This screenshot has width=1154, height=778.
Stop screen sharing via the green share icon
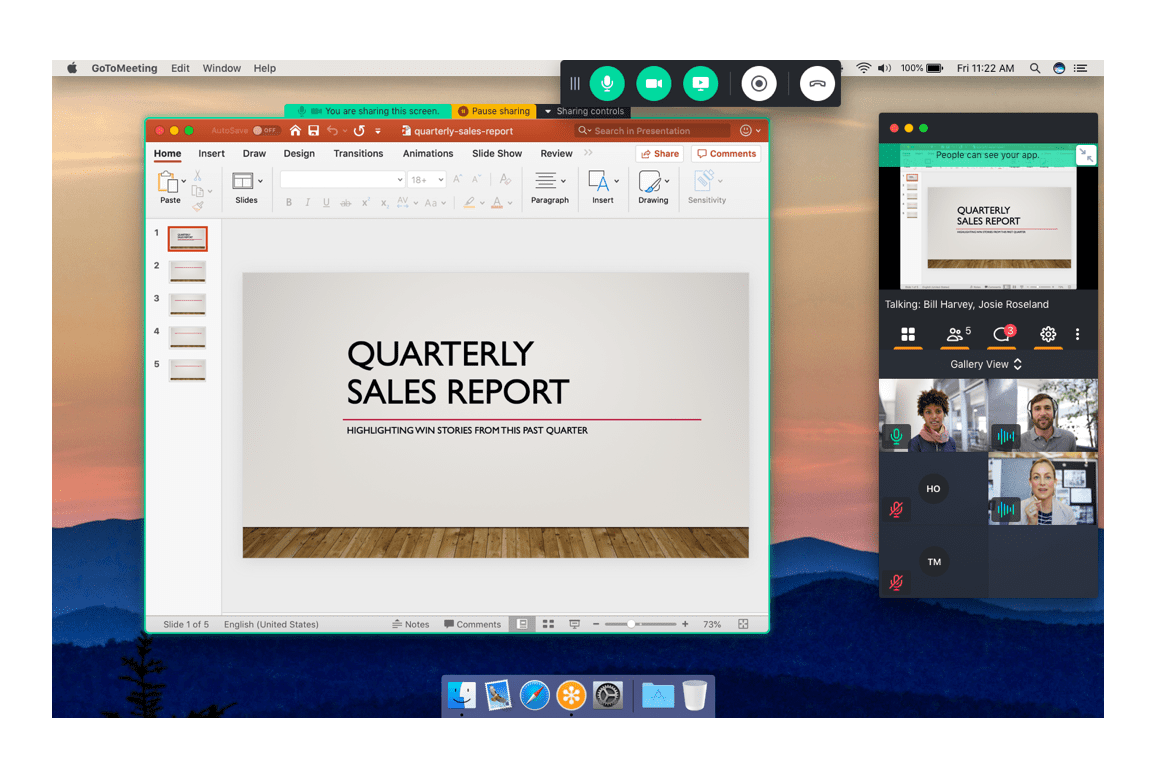point(700,83)
